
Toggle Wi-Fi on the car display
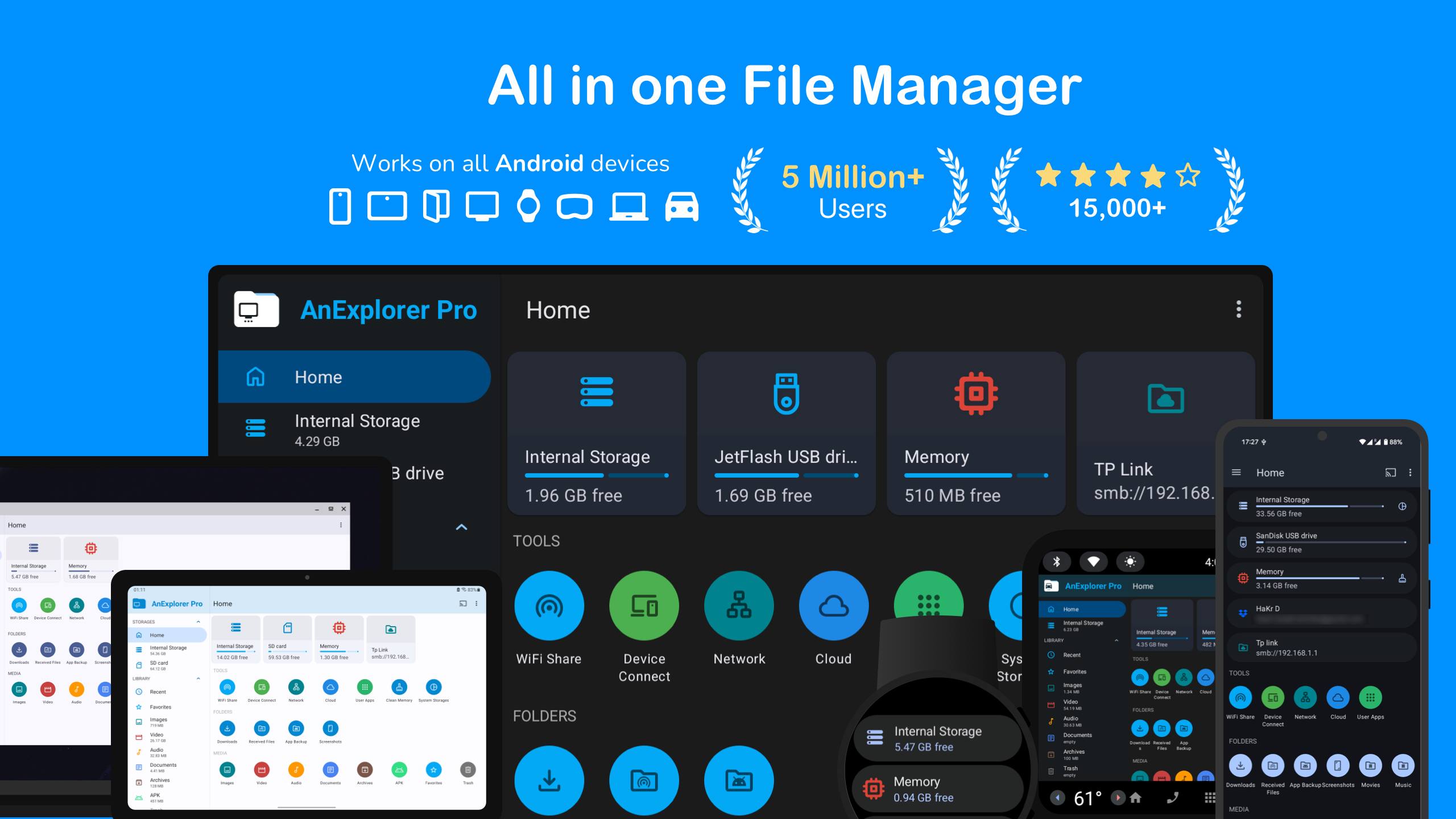pos(1093,562)
